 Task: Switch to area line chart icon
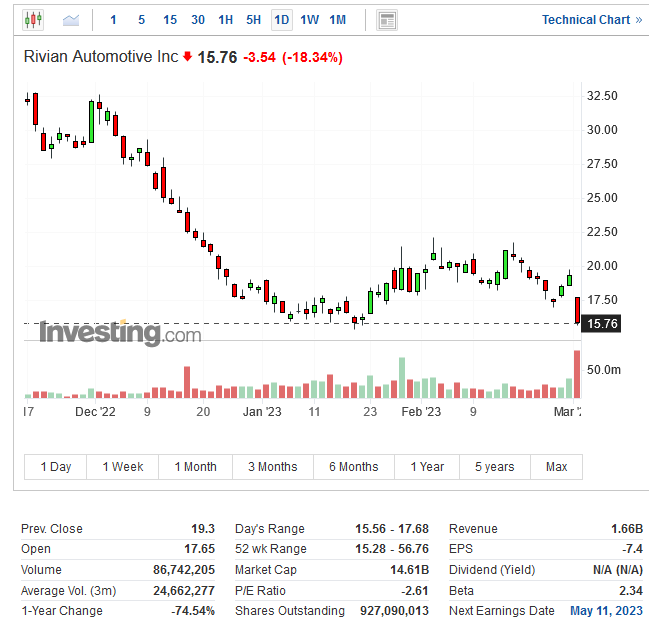[71, 20]
